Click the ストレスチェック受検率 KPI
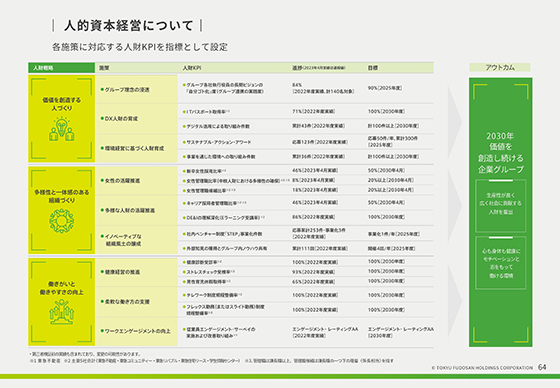The image size is (560, 388). (x=209, y=272)
